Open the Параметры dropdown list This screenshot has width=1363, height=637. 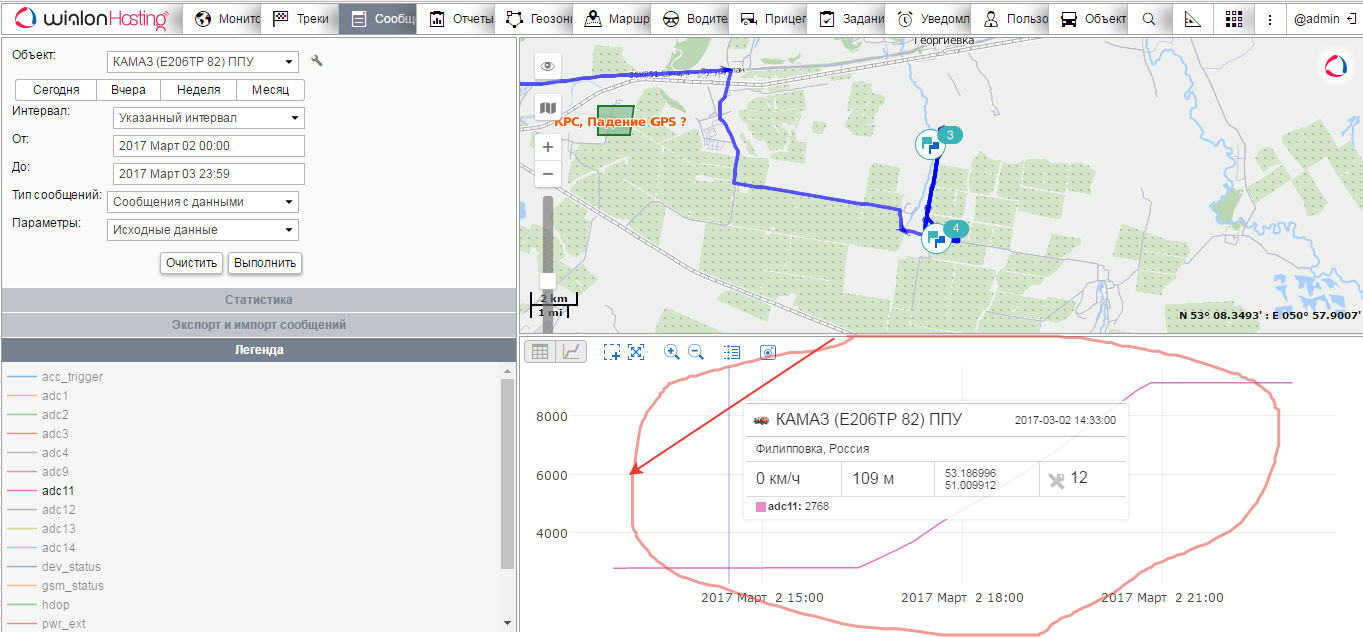click(x=203, y=230)
